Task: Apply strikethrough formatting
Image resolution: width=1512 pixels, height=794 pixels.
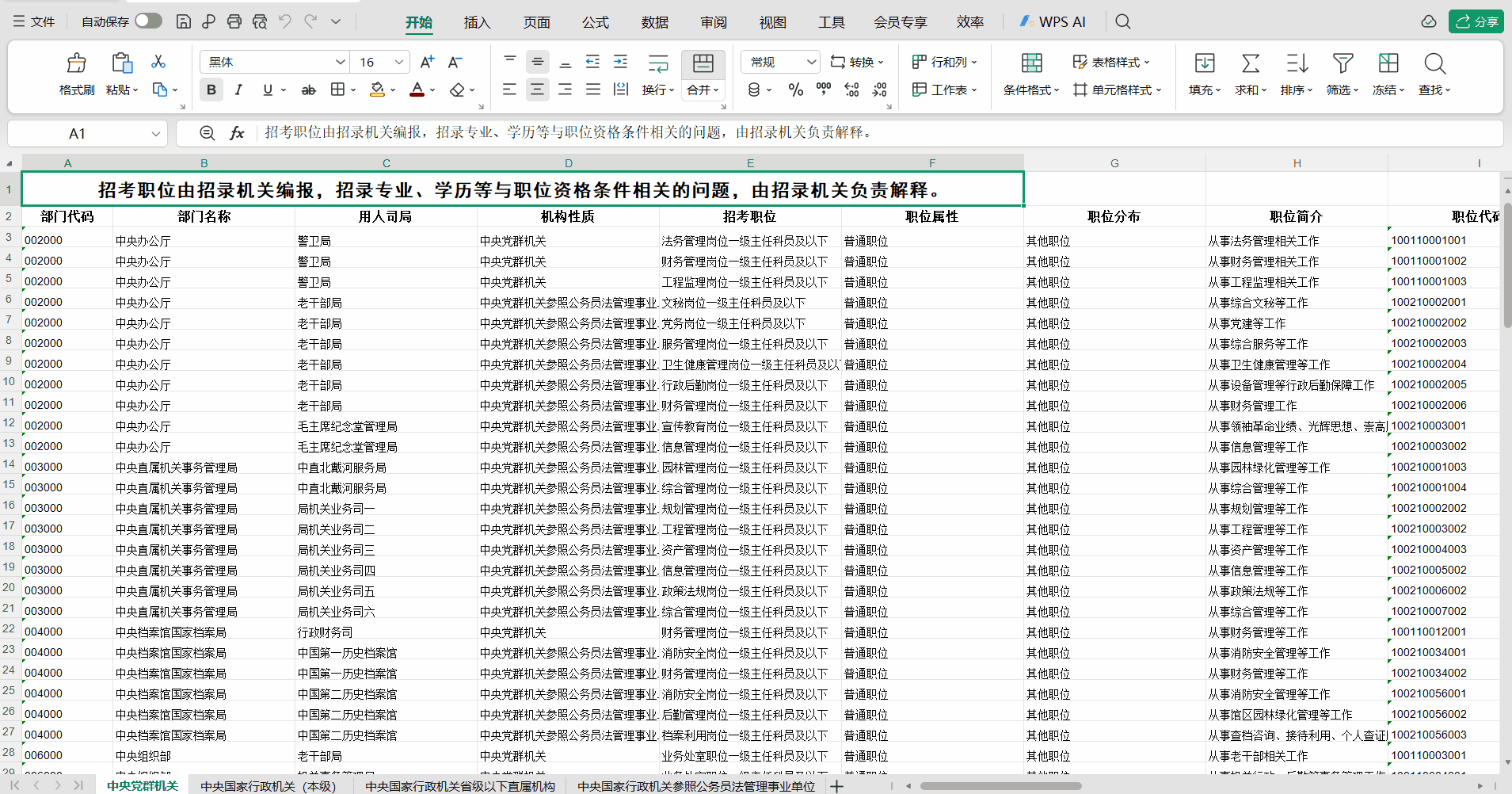Action: click(x=308, y=90)
